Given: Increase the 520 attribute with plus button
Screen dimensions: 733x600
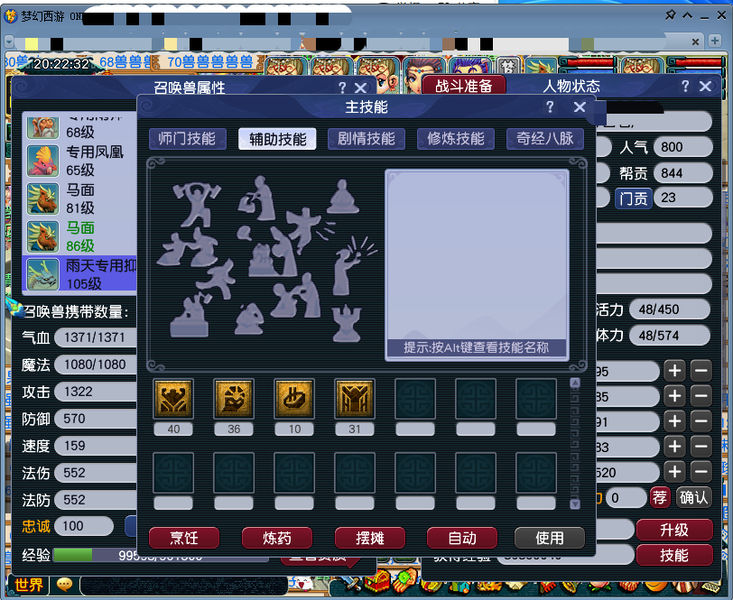Looking at the screenshot, I should (675, 471).
